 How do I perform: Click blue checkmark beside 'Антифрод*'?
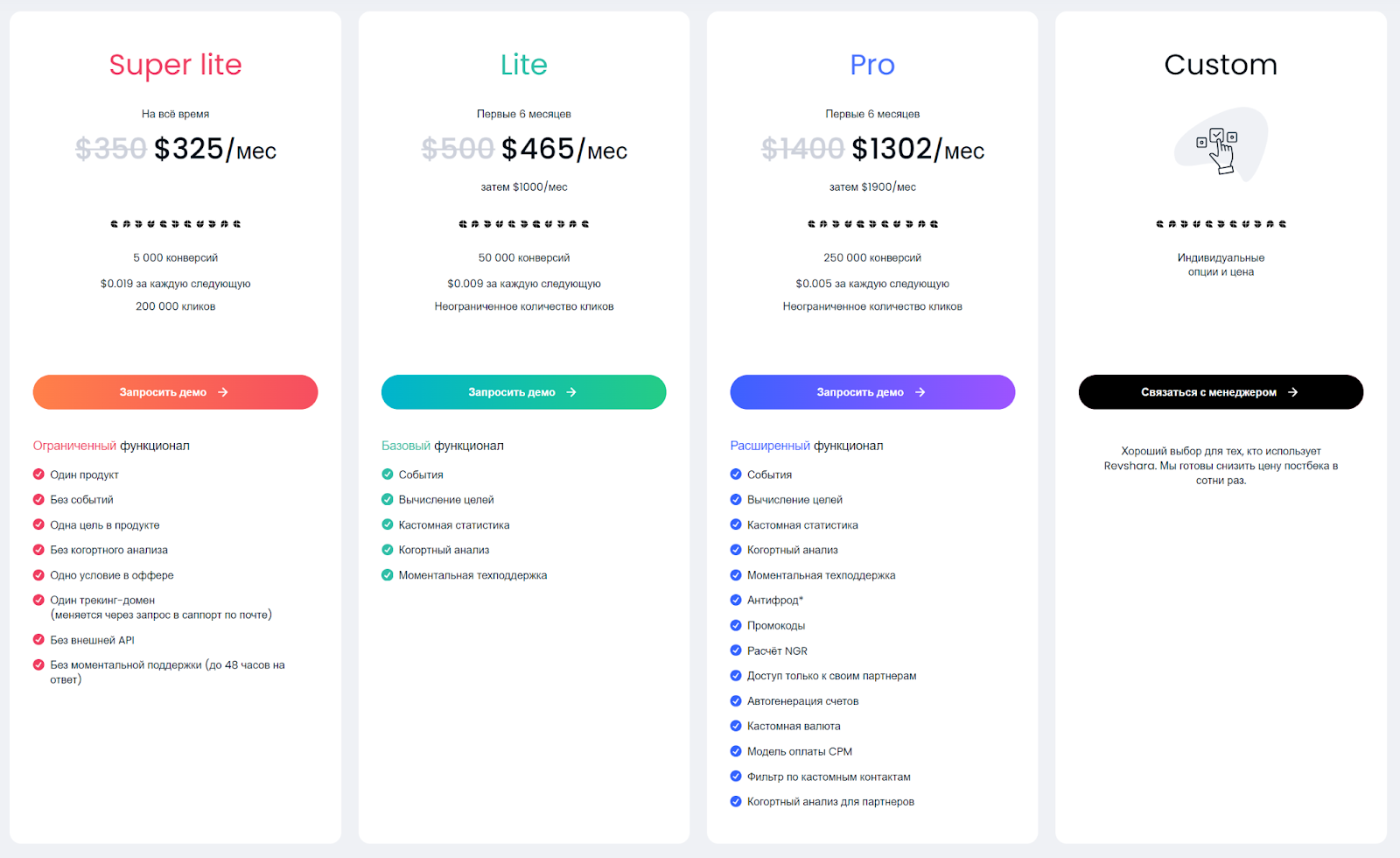[x=736, y=600]
